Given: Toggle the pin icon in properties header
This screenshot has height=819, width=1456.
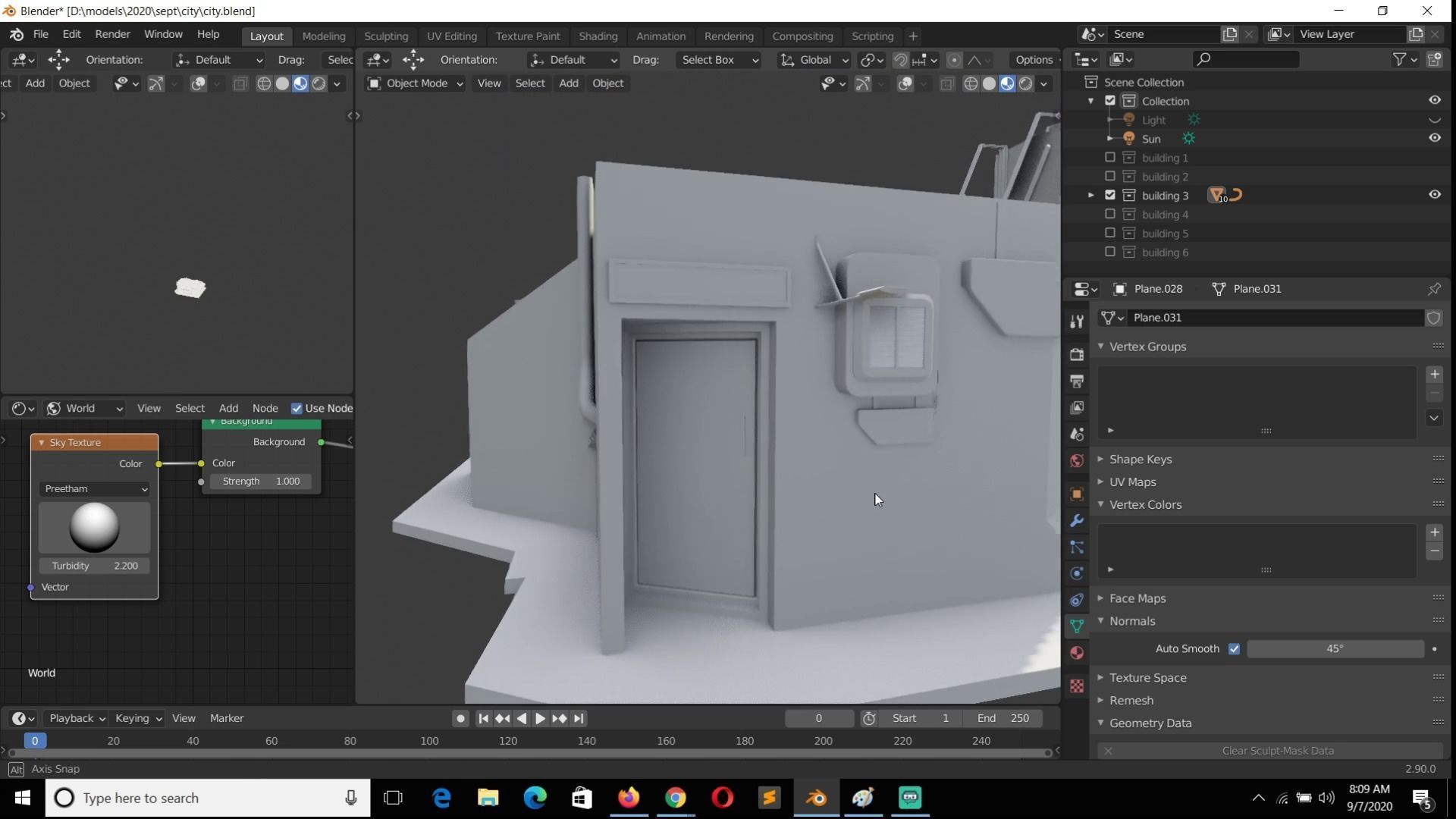Looking at the screenshot, I should (1434, 289).
